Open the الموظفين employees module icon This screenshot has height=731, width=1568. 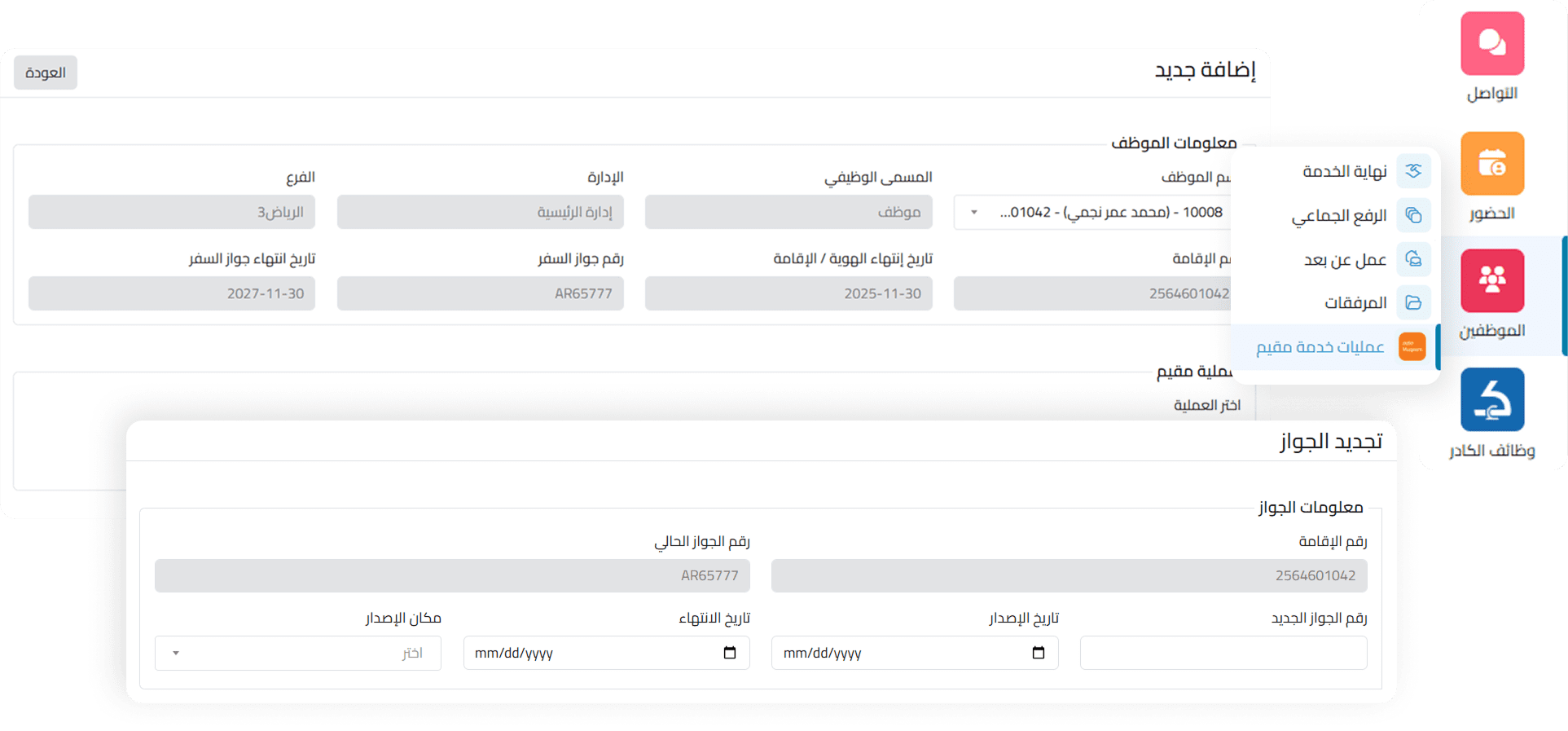point(1491,281)
